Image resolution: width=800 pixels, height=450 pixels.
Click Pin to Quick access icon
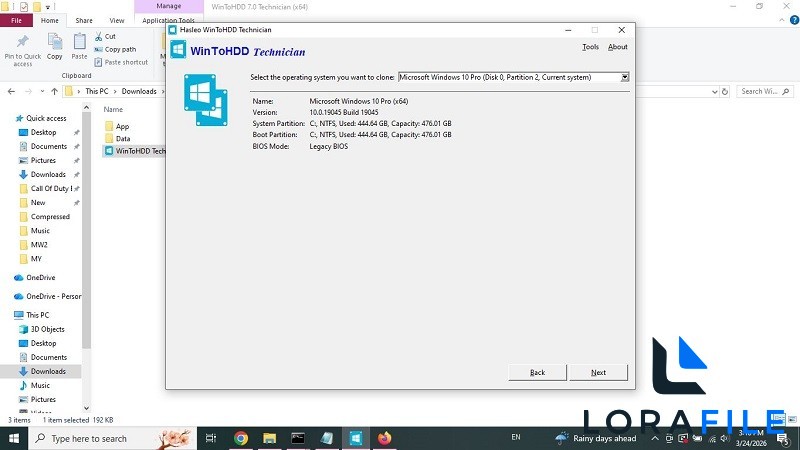tap(22, 41)
